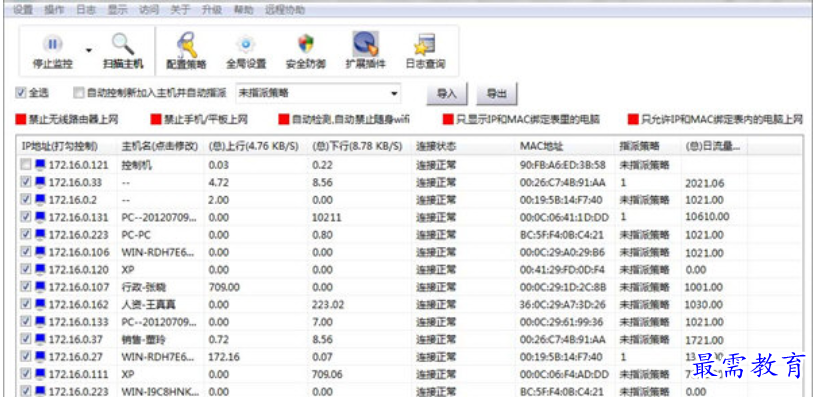Click computer icon of 172.16.0.2
The height and width of the screenshot is (397, 814).
(40, 200)
